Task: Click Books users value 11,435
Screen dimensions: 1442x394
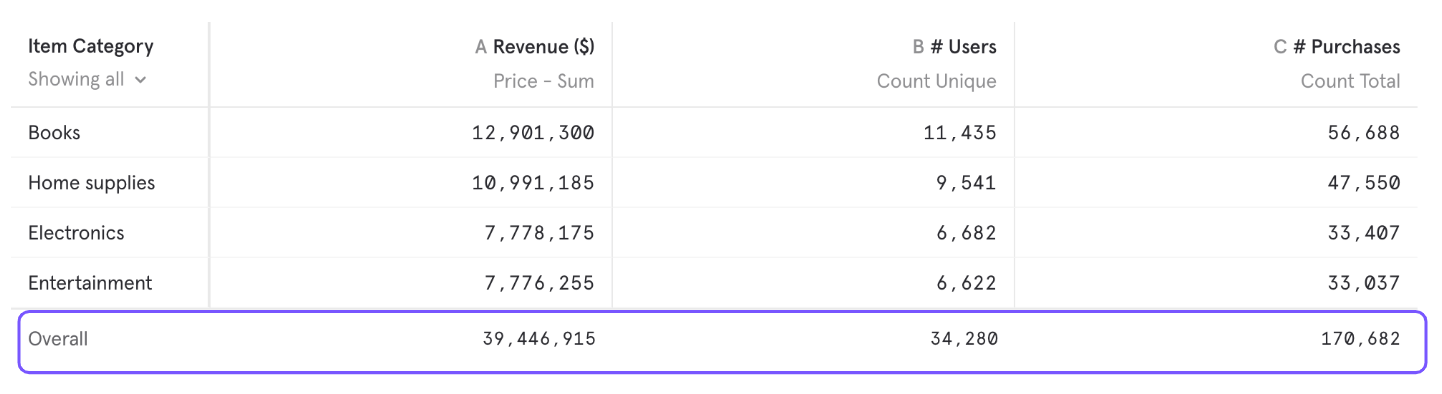Action: click(x=960, y=133)
